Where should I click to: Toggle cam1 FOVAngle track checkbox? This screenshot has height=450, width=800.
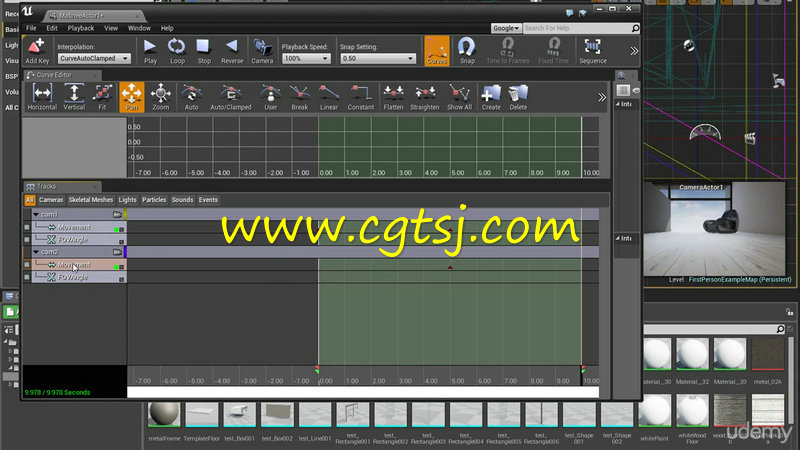(27, 239)
